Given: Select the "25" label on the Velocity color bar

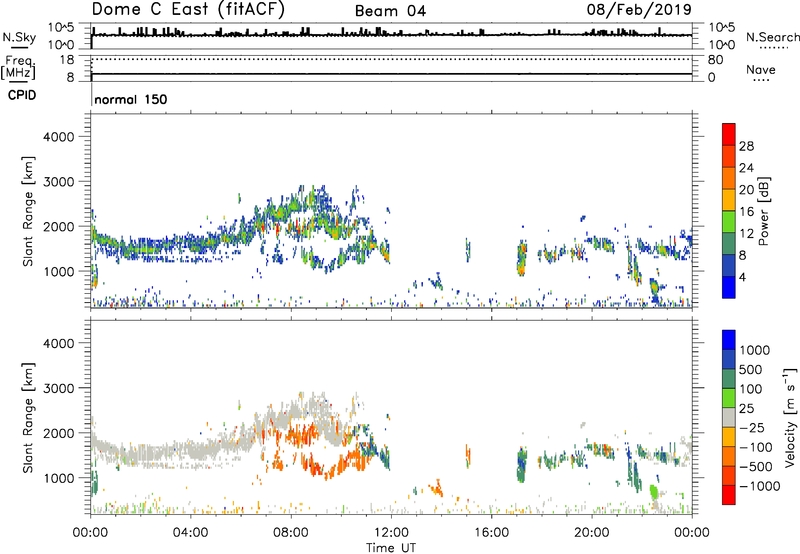Looking at the screenshot, I should pos(747,409).
